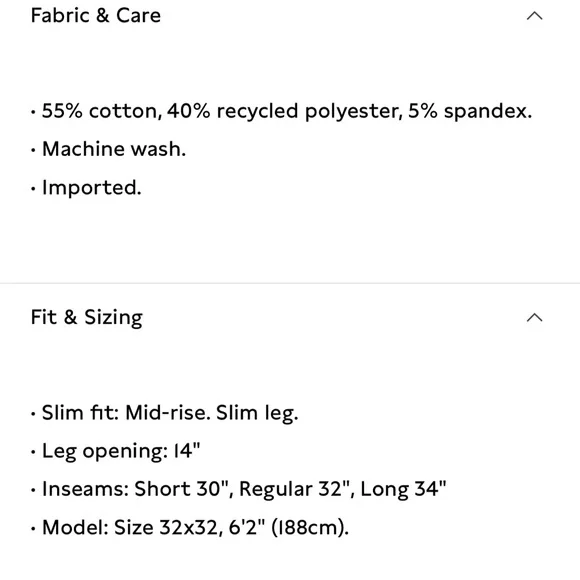Select the '55% cotton' text
Image resolution: width=580 pixels, height=580 pixels.
[100, 111]
